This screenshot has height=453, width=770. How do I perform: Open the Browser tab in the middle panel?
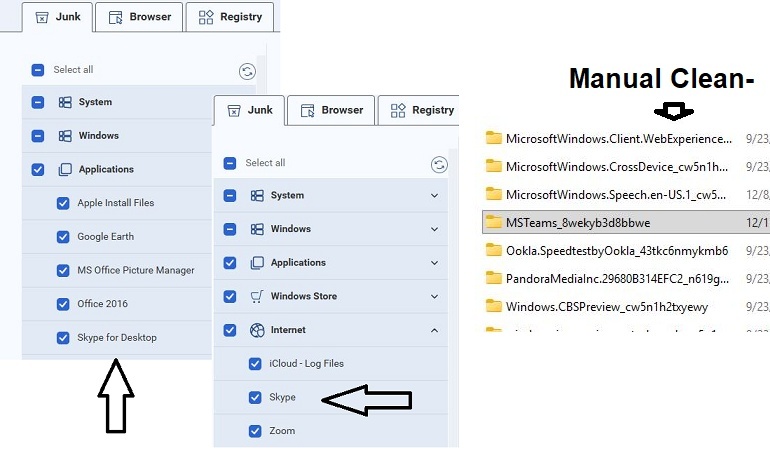click(331, 111)
